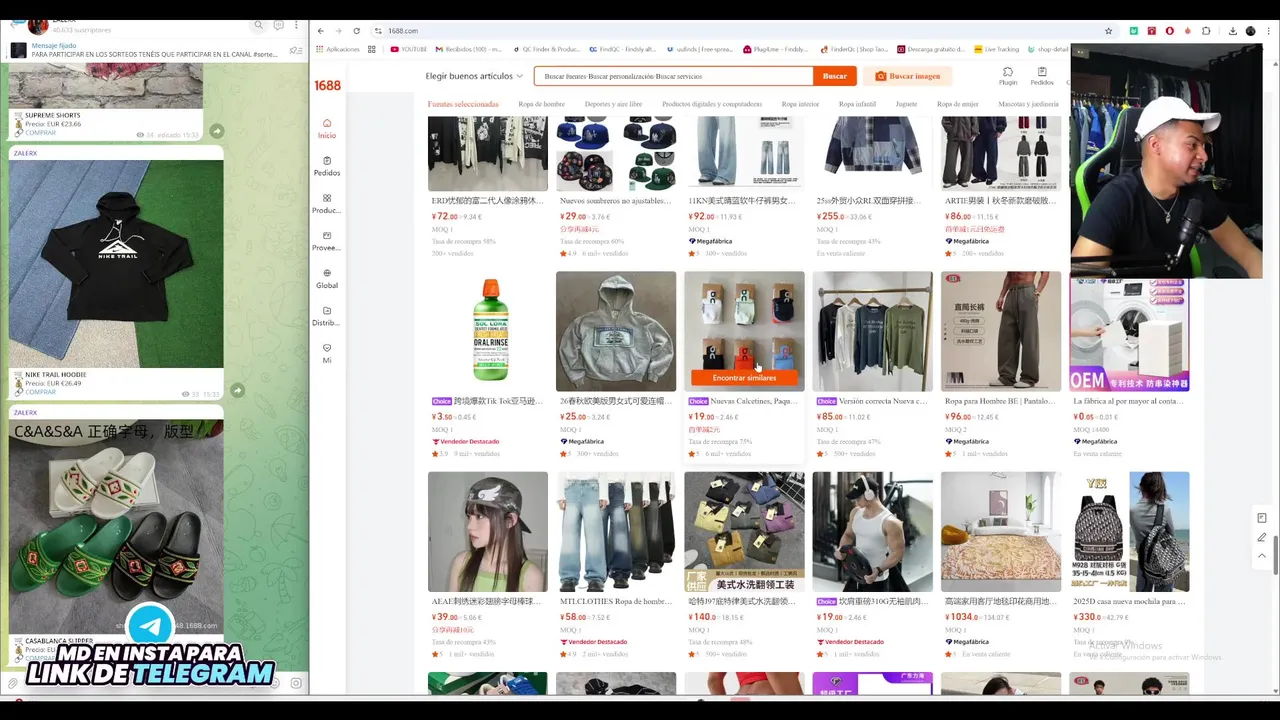Search within the Telegram channel
This screenshot has width=1280, height=720.
click(259, 25)
